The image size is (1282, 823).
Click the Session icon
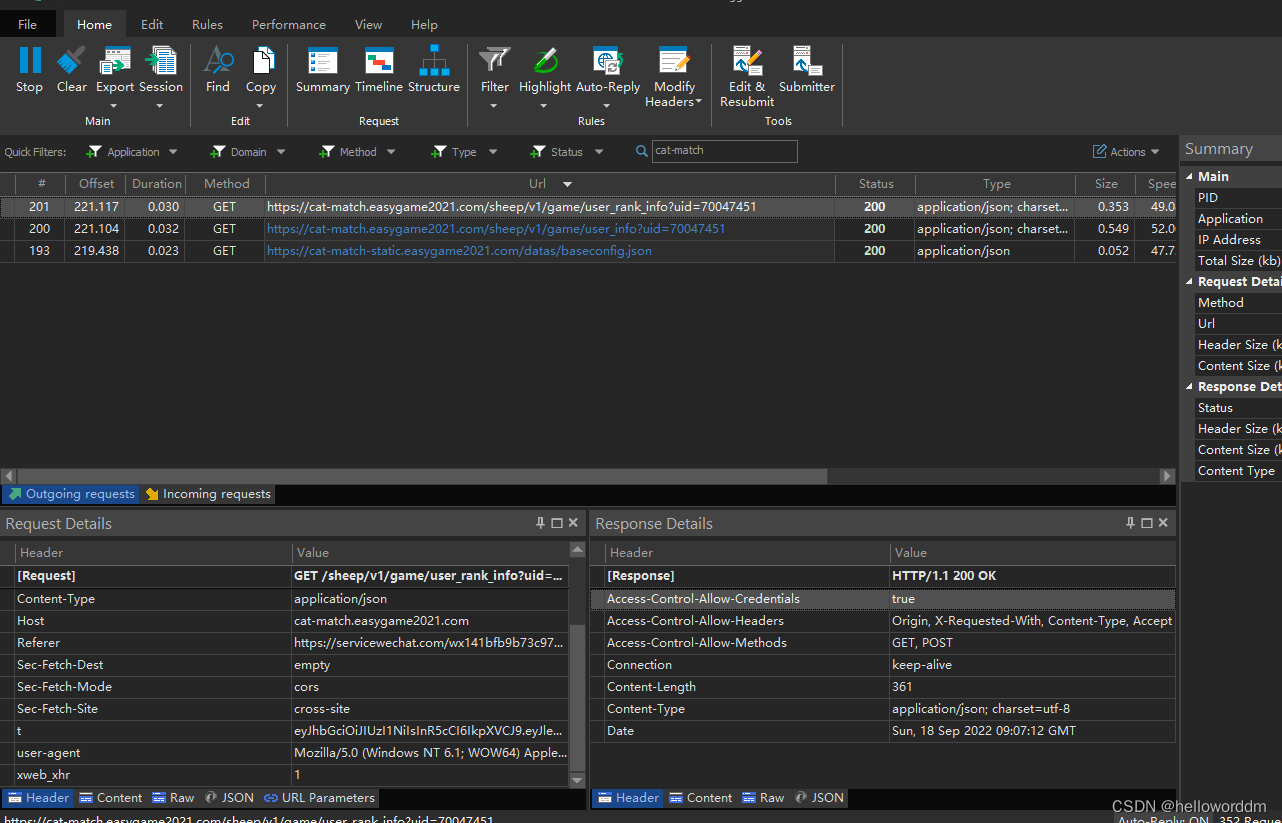pos(161,60)
